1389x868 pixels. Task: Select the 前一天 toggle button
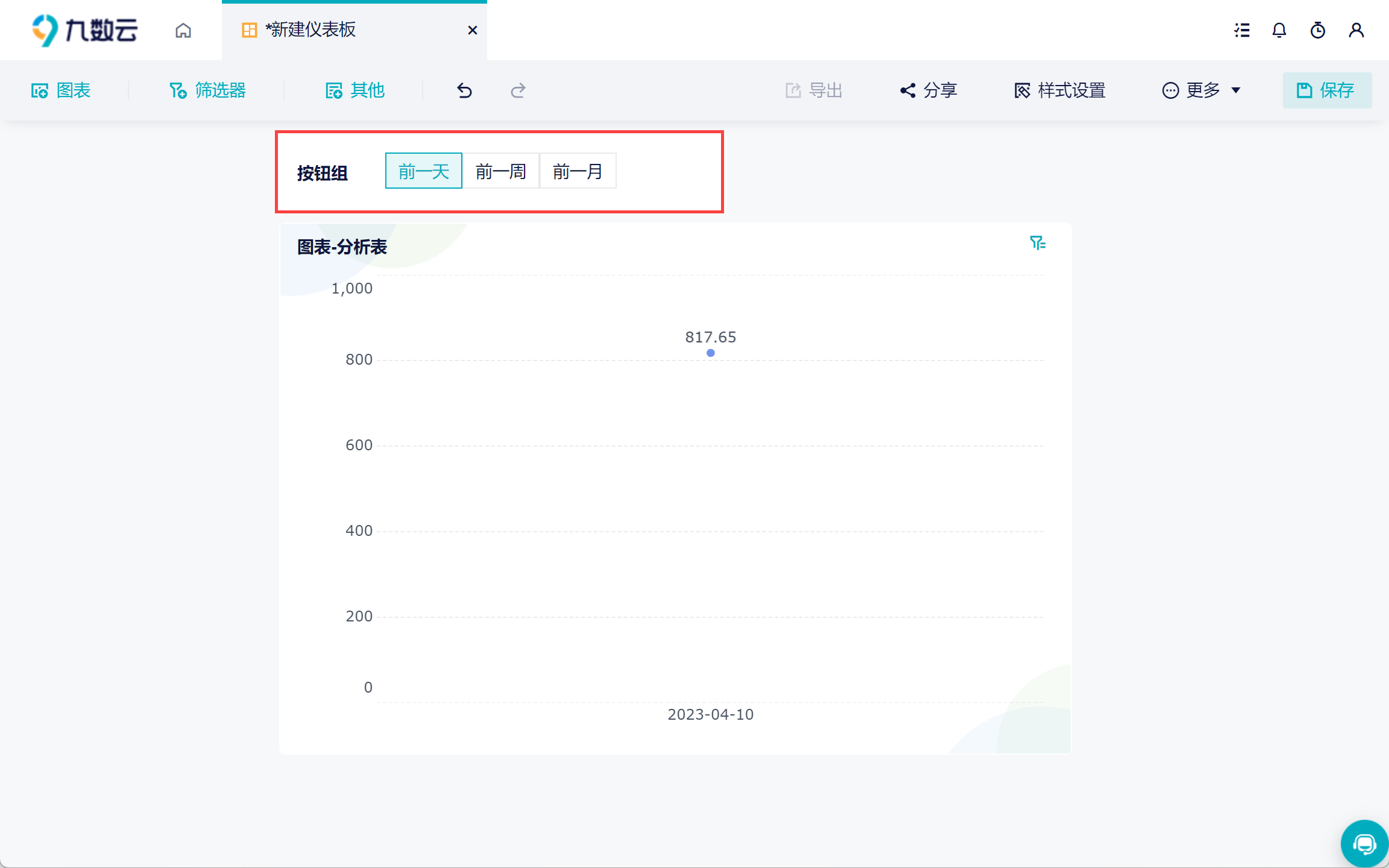424,171
